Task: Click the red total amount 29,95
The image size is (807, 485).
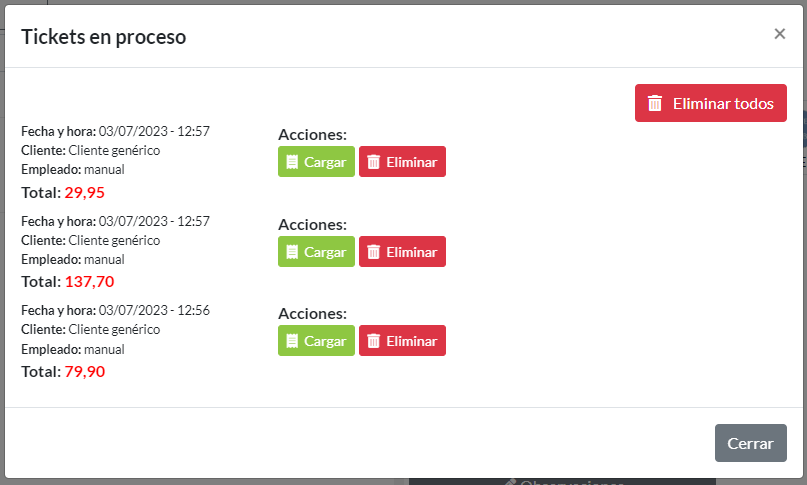Action: click(85, 192)
